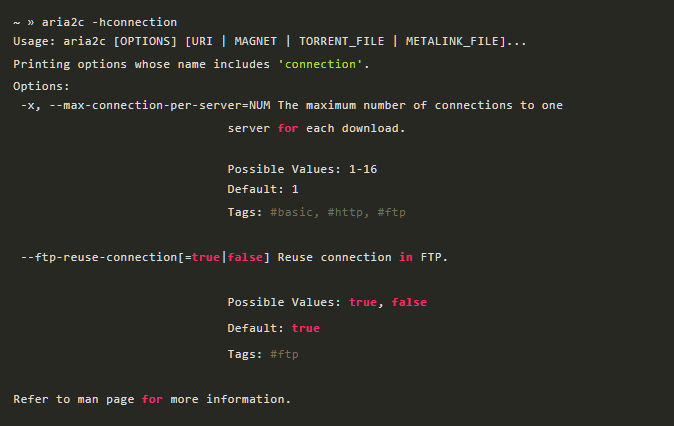Click the red true inside the square brackets
The image size is (674, 426).
point(205,257)
